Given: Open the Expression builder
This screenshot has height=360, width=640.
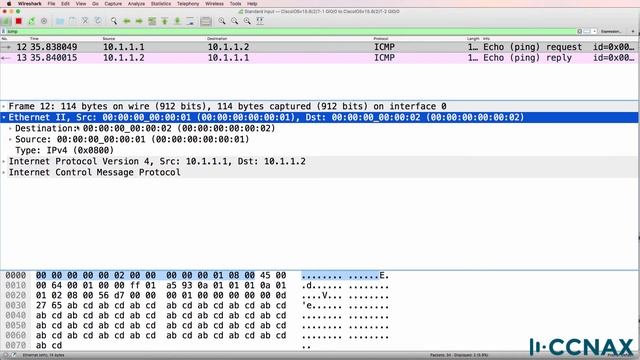Looking at the screenshot, I should click(611, 31).
